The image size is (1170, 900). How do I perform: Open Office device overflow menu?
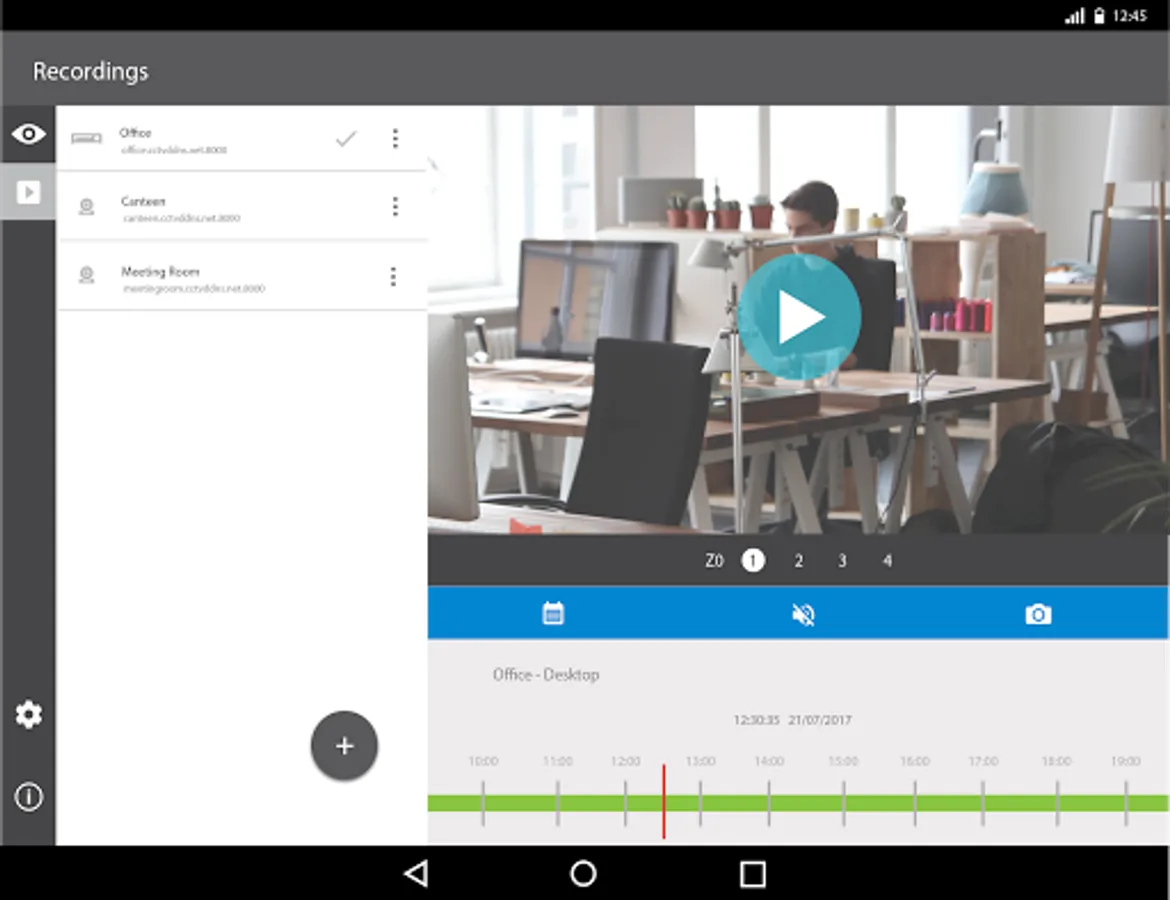point(395,138)
